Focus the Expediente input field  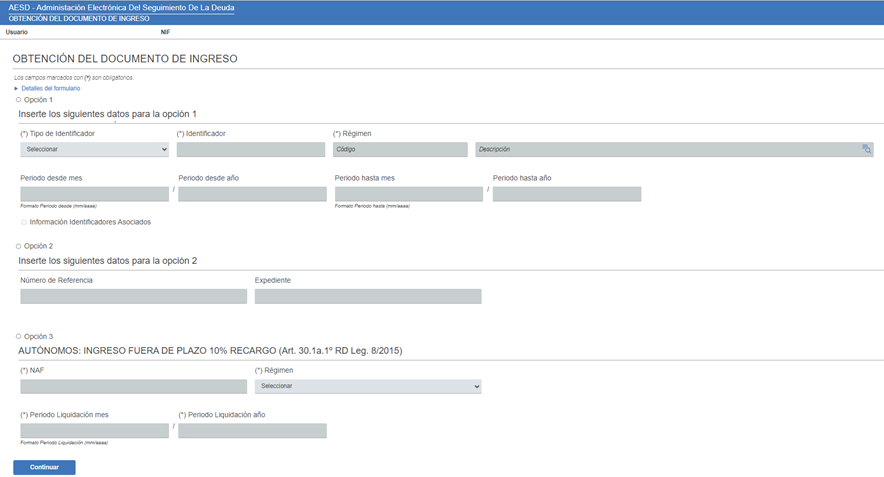[368, 296]
